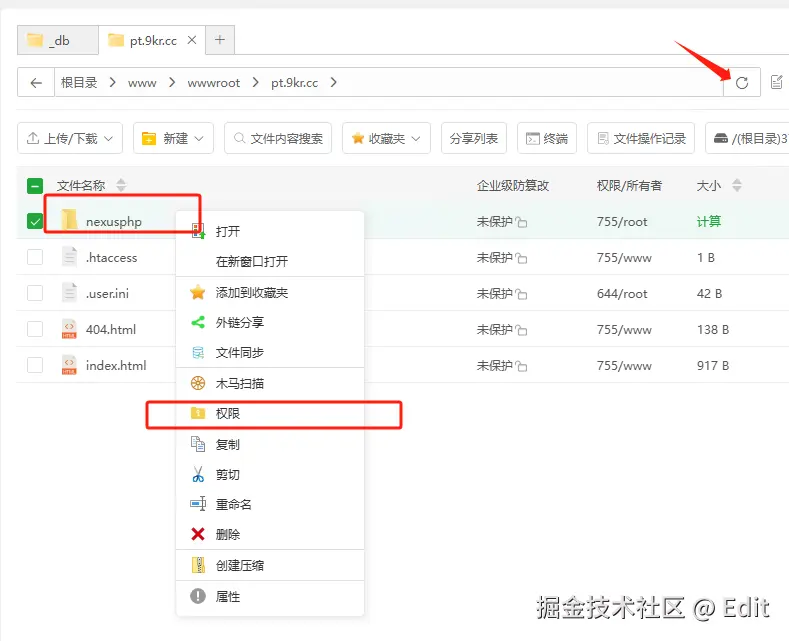Click the refresh directory icon

tap(742, 83)
